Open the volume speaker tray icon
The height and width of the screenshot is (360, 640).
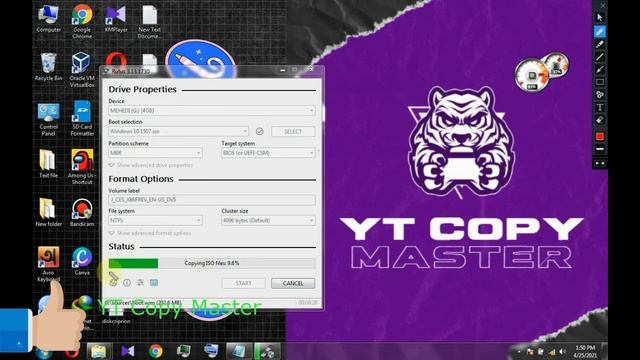coord(562,352)
